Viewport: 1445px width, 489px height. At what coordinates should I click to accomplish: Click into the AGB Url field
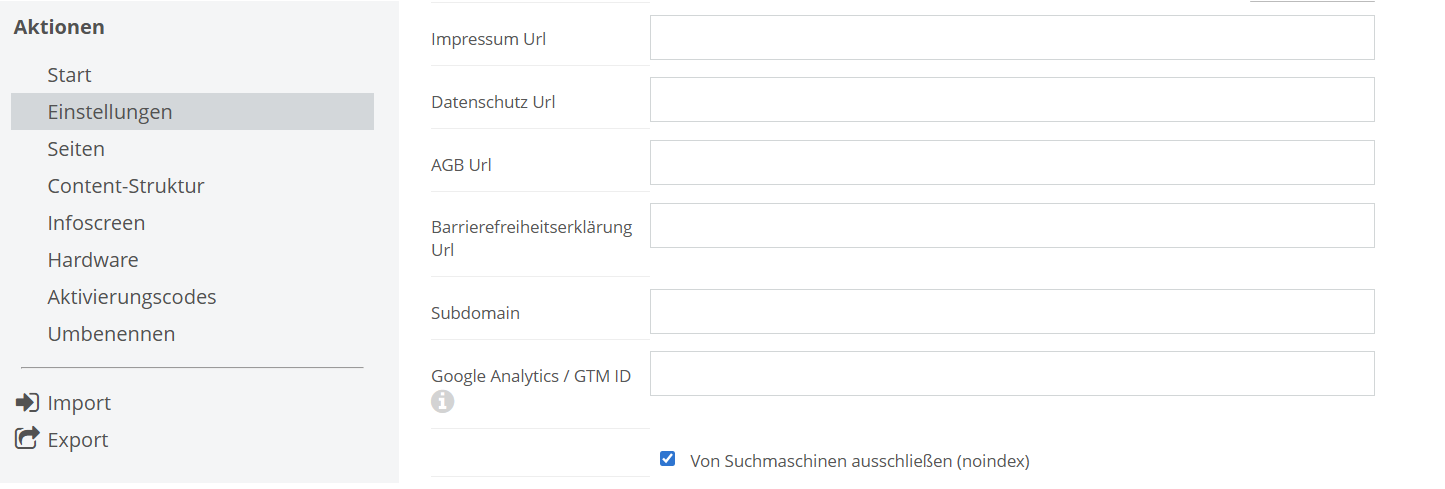(1012, 163)
